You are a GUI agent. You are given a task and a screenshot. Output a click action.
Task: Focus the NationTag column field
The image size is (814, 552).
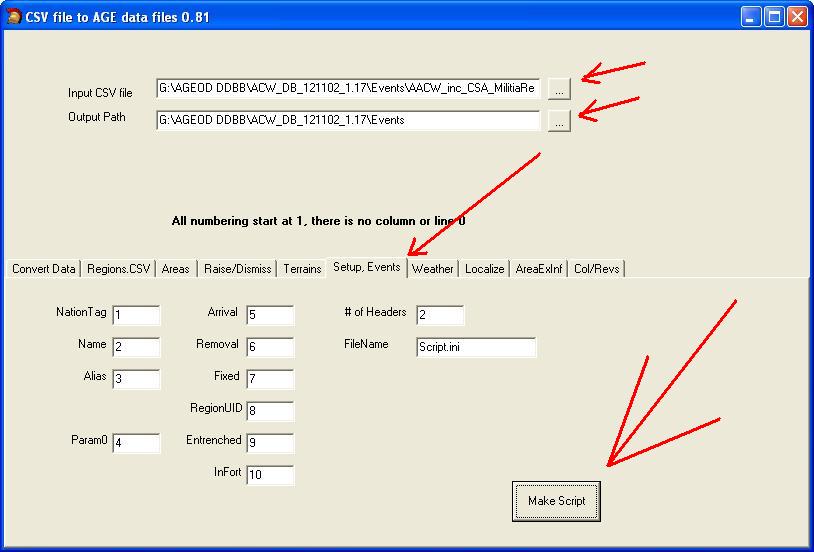click(136, 316)
